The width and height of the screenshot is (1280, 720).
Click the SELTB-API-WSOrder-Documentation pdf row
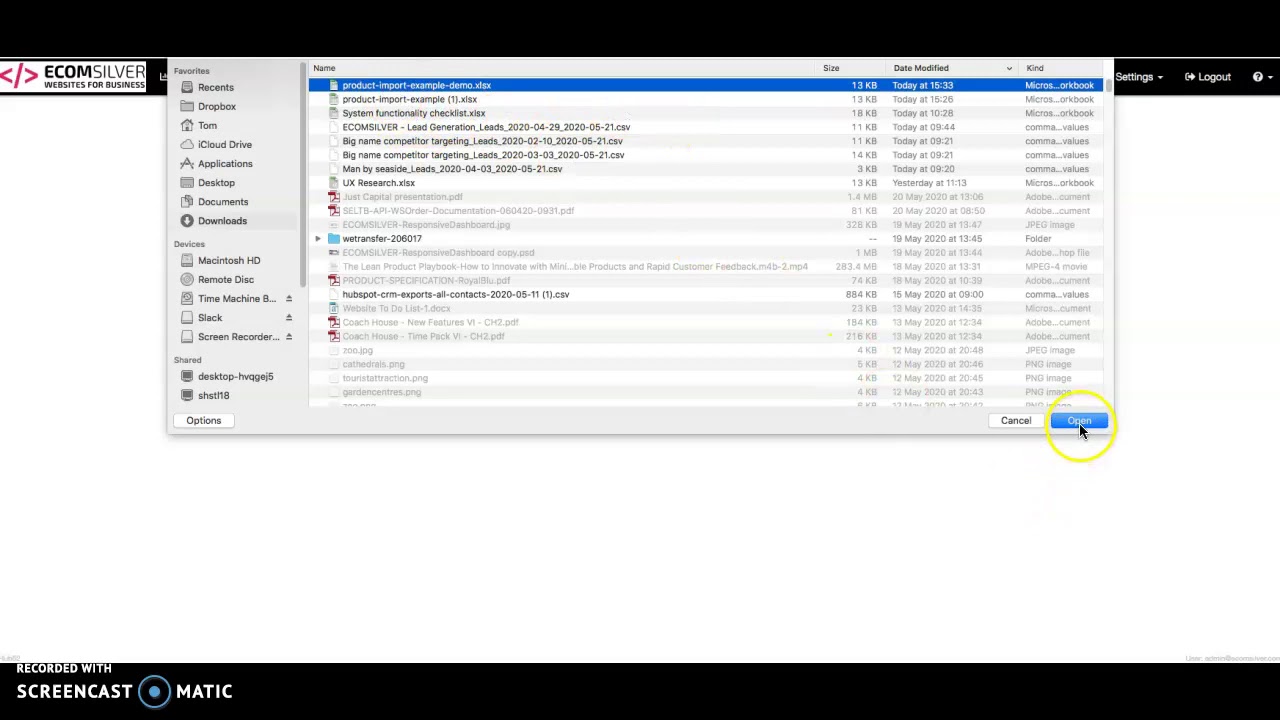click(705, 211)
